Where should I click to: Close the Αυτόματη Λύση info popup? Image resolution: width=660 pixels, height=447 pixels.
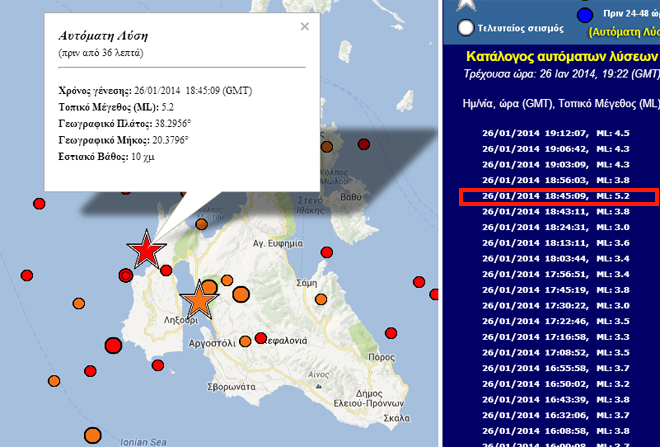[x=305, y=28]
